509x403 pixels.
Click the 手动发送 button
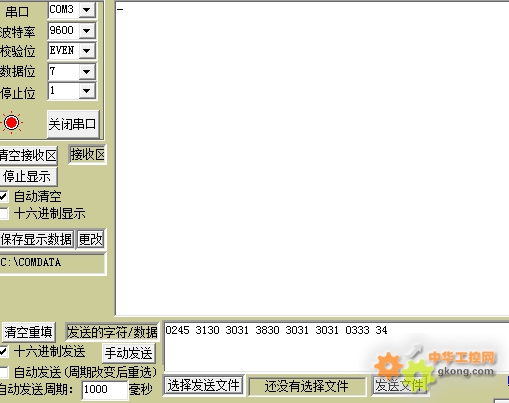tap(129, 353)
